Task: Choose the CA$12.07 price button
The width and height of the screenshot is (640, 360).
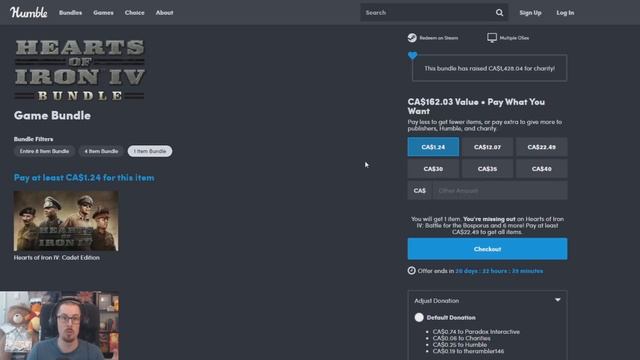Action: [487, 147]
